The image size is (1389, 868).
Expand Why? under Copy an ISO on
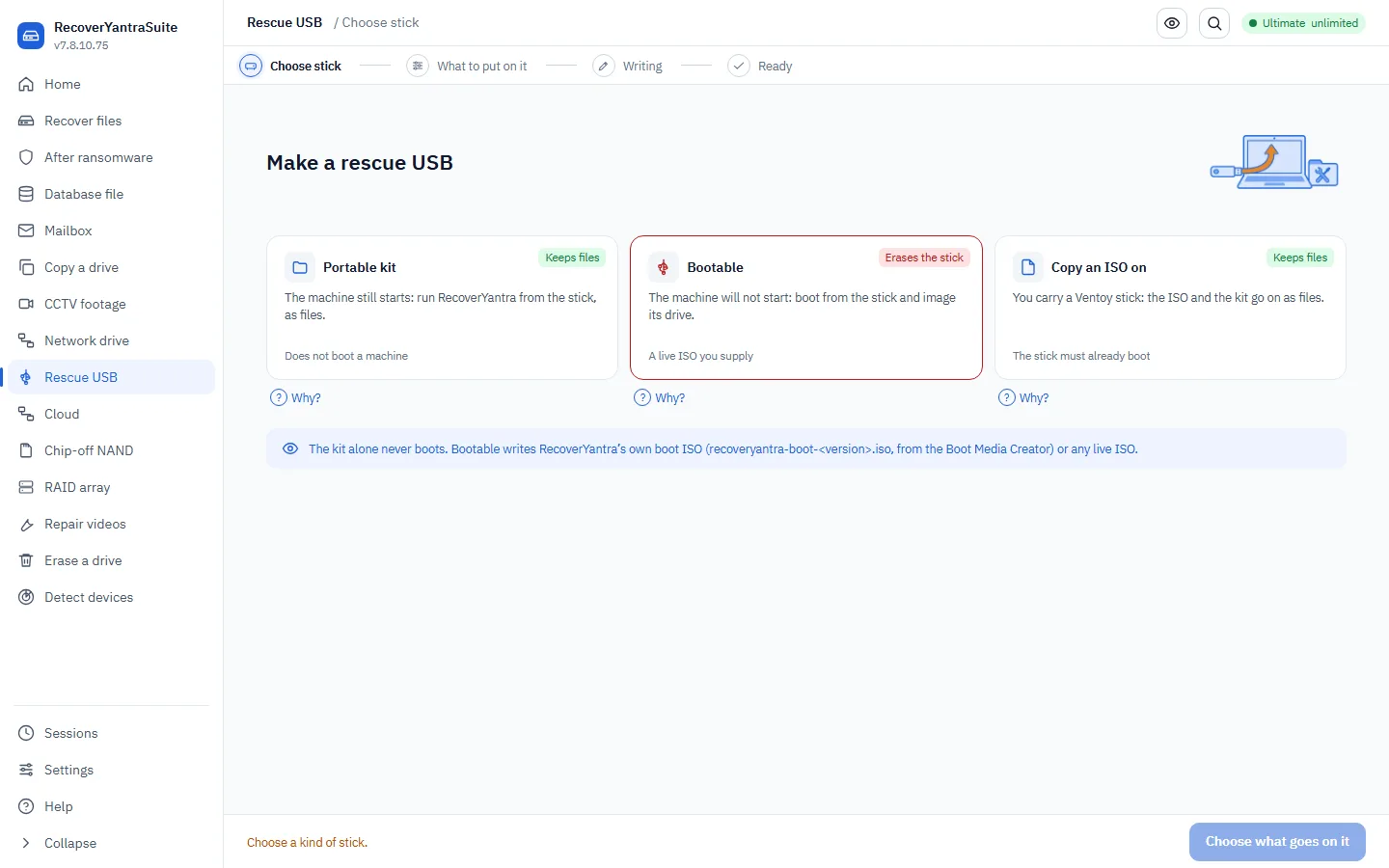point(1023,397)
